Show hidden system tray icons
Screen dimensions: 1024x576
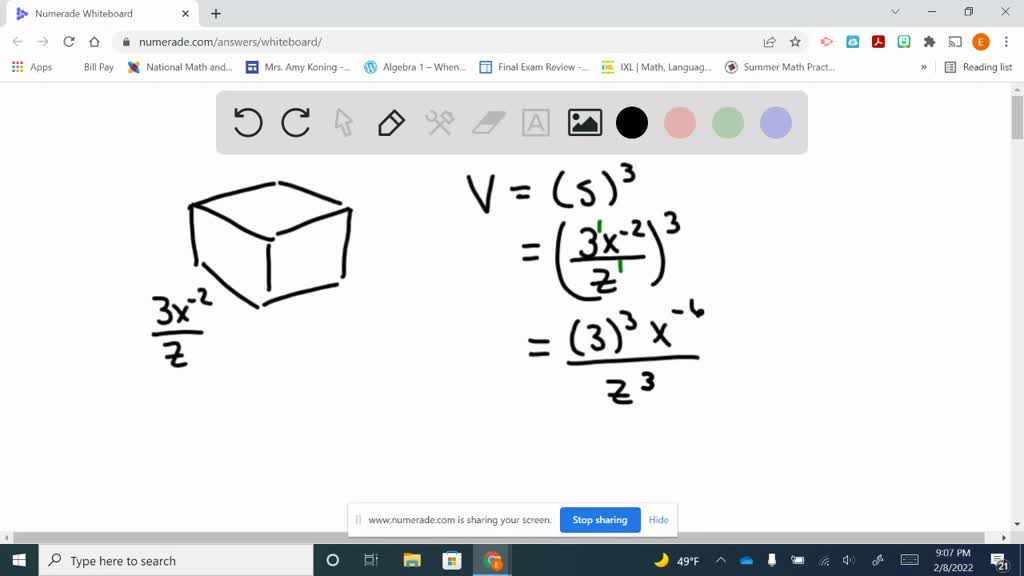click(719, 559)
